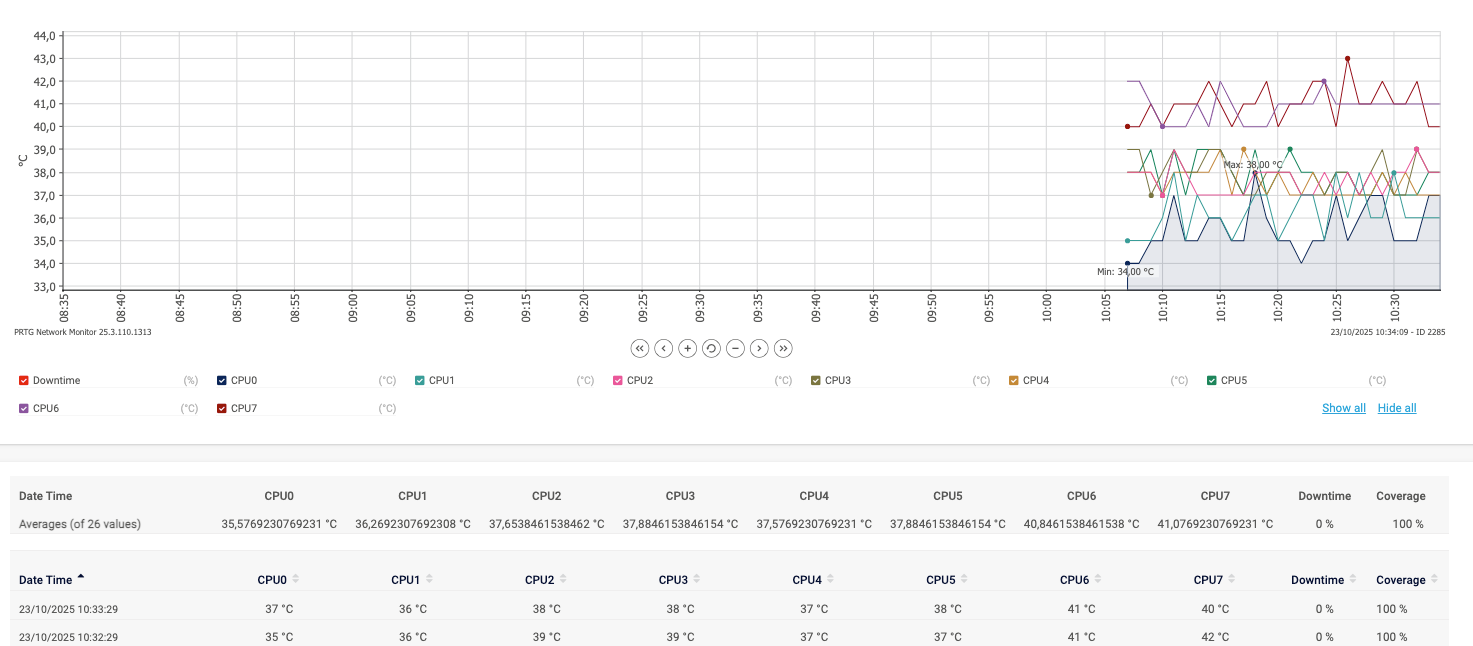Viewport: 1473px width, 646px height.
Task: Click the CPU7 peak point at 43 °C
Action: pos(1347,59)
